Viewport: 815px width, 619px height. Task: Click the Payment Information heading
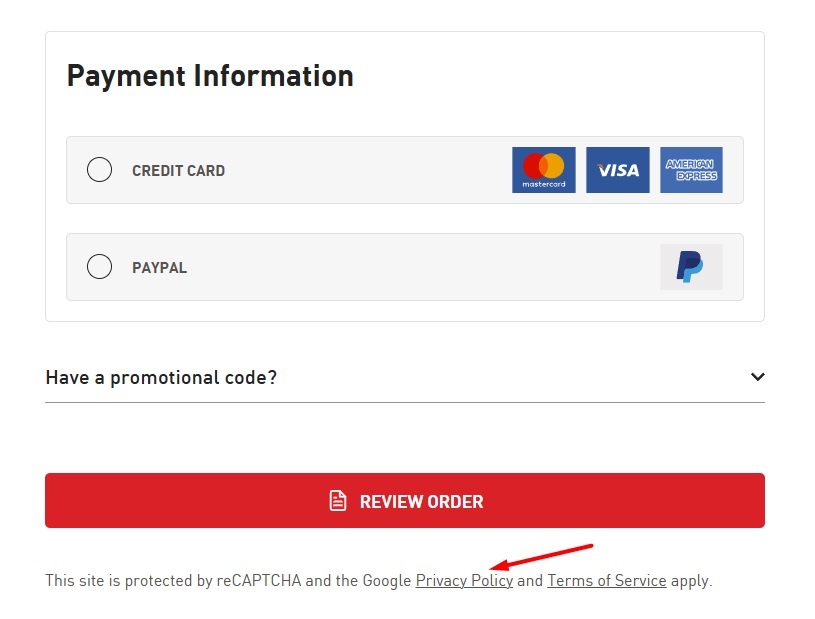click(x=210, y=76)
